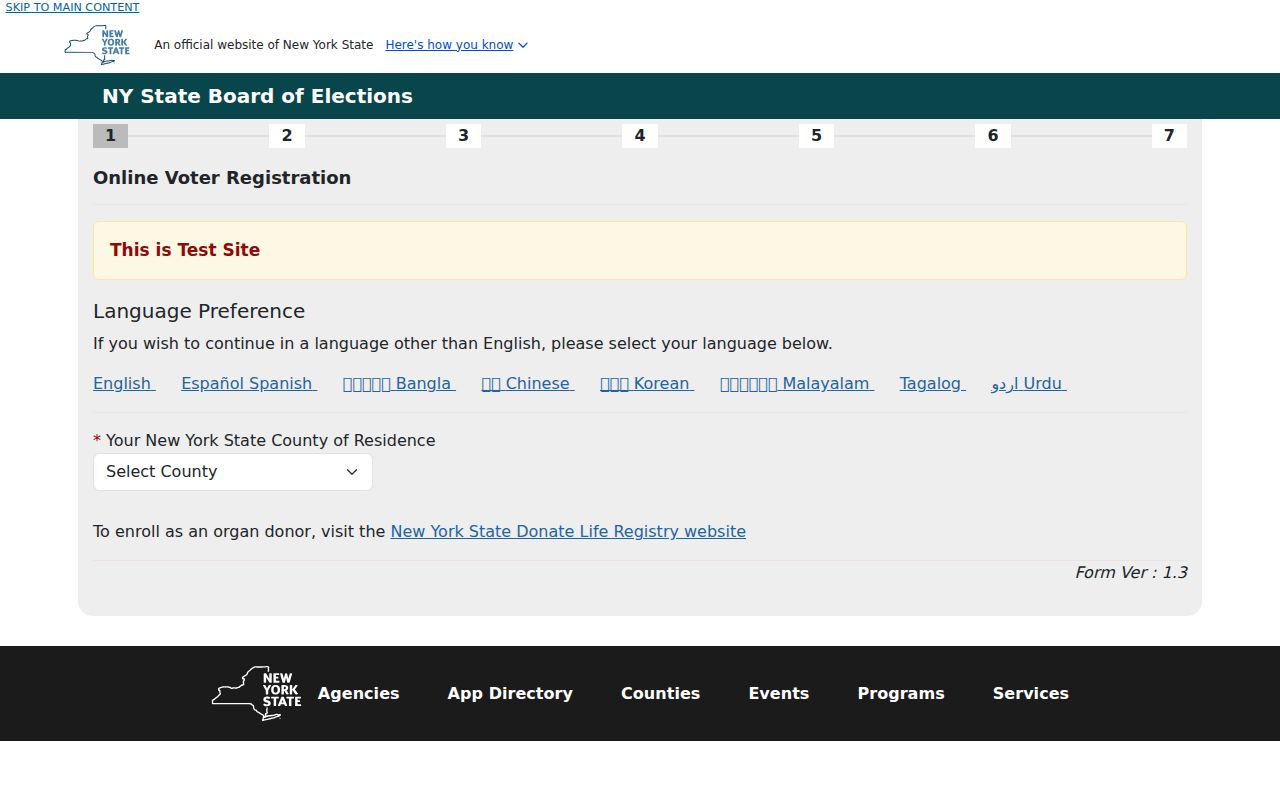Choose Español Spanish language link
Viewport: 1280px width, 800px height.
[x=249, y=383]
